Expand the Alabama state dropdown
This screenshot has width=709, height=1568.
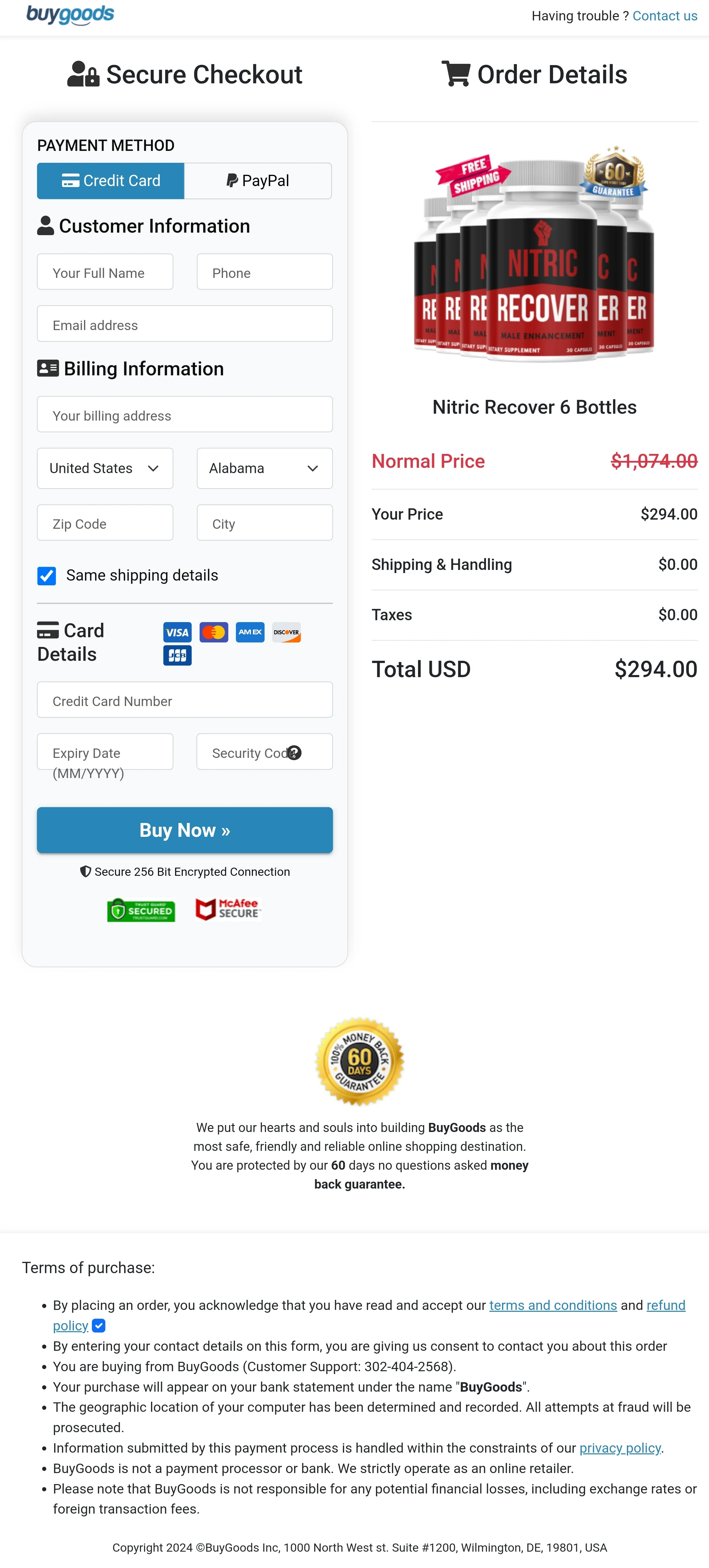pyautogui.click(x=264, y=468)
